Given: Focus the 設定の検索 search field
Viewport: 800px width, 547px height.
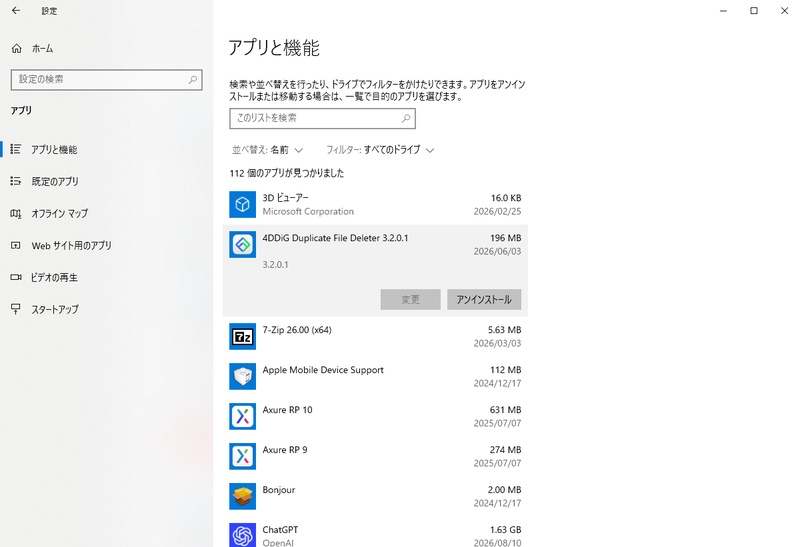Looking at the screenshot, I should pyautogui.click(x=107, y=80).
